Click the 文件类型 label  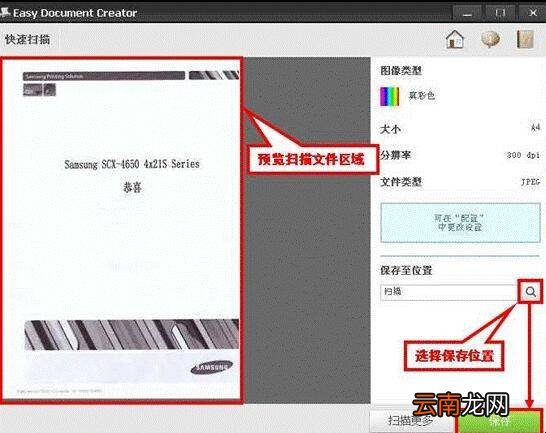[401, 181]
